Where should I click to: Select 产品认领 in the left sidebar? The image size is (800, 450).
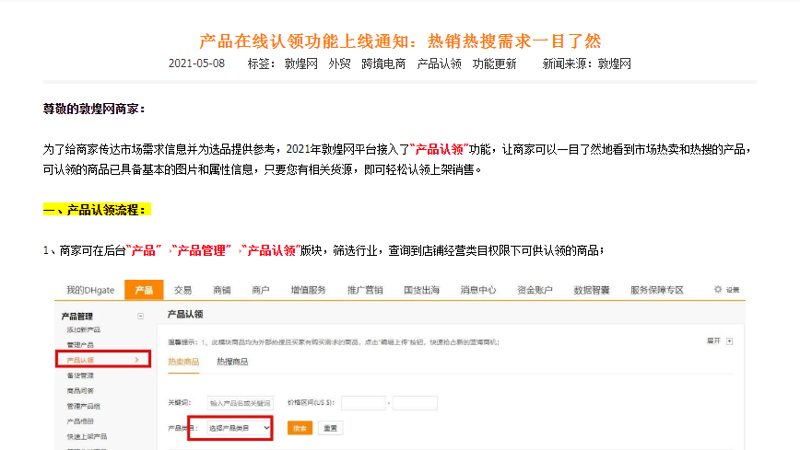pos(103,360)
